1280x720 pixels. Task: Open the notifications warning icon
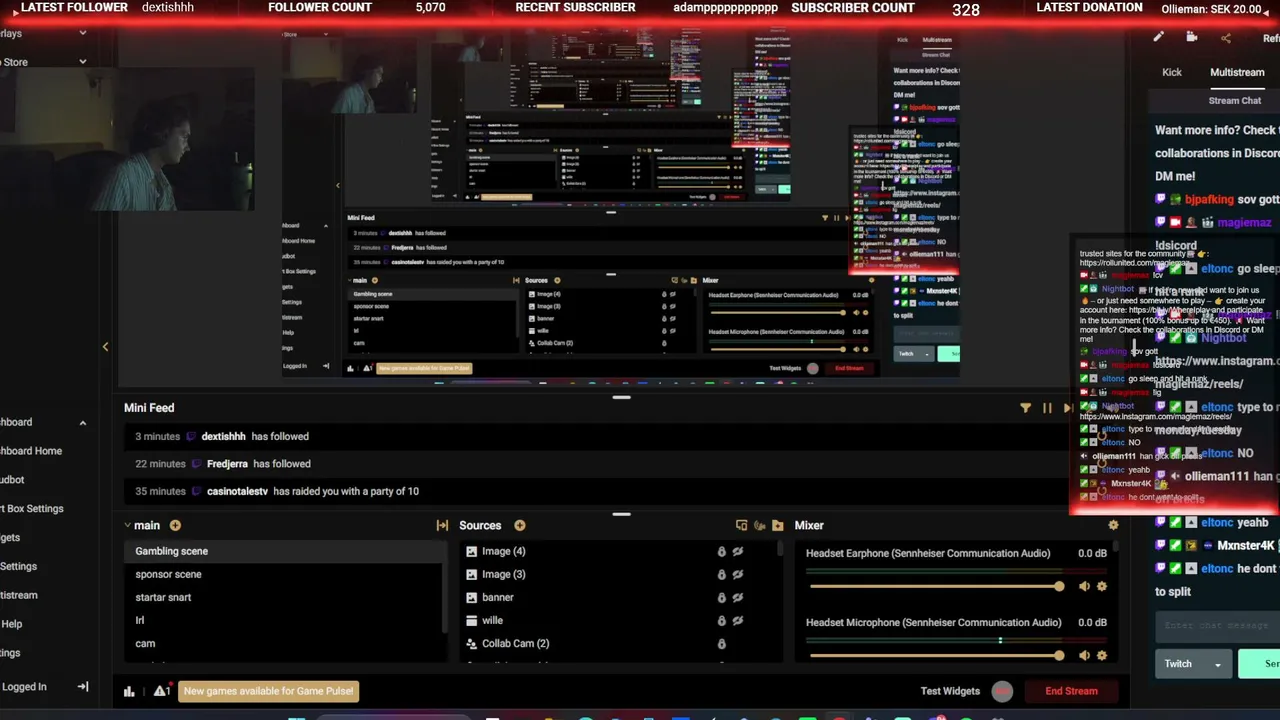pos(162,691)
